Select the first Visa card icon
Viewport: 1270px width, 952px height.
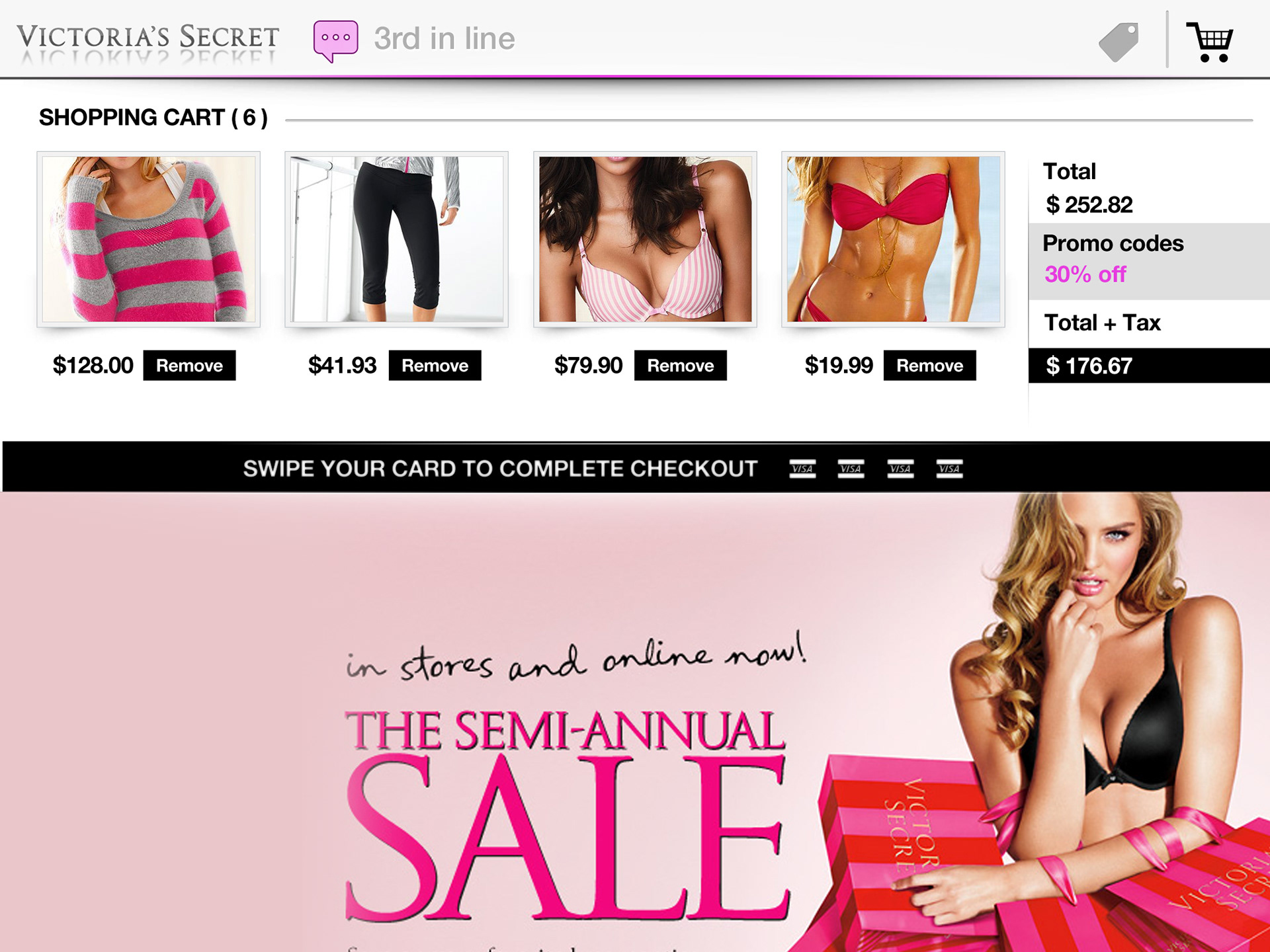tap(802, 469)
